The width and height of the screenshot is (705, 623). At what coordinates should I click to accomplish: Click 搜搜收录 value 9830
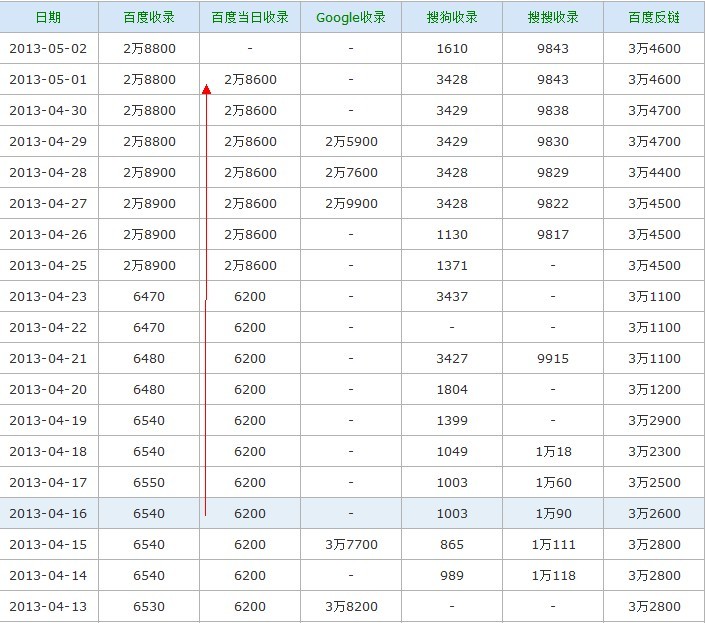[x=553, y=141]
